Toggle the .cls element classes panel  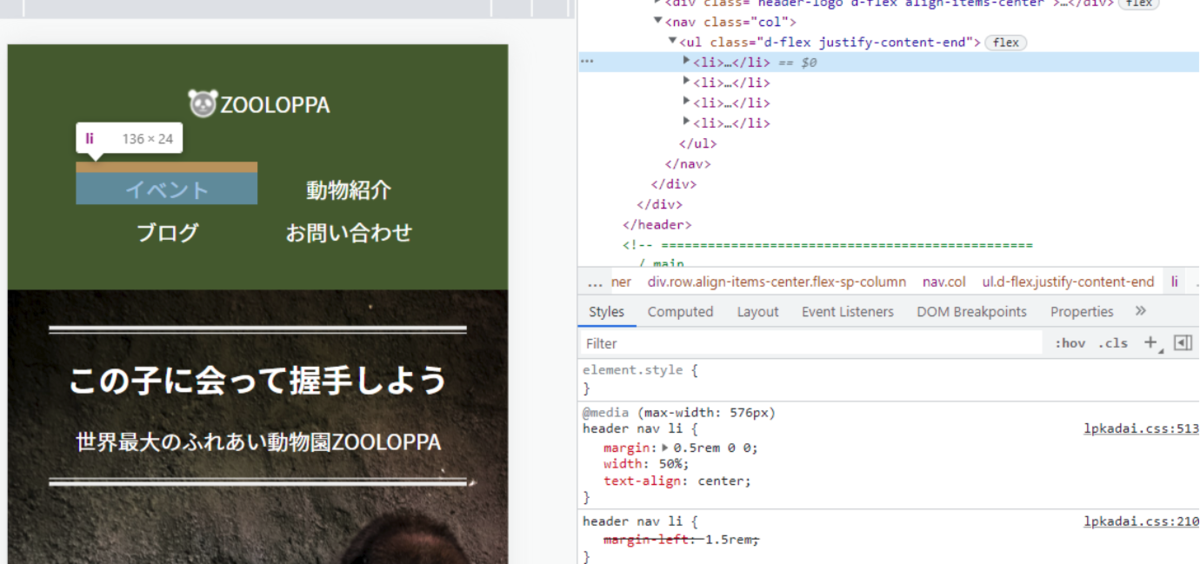click(1113, 343)
